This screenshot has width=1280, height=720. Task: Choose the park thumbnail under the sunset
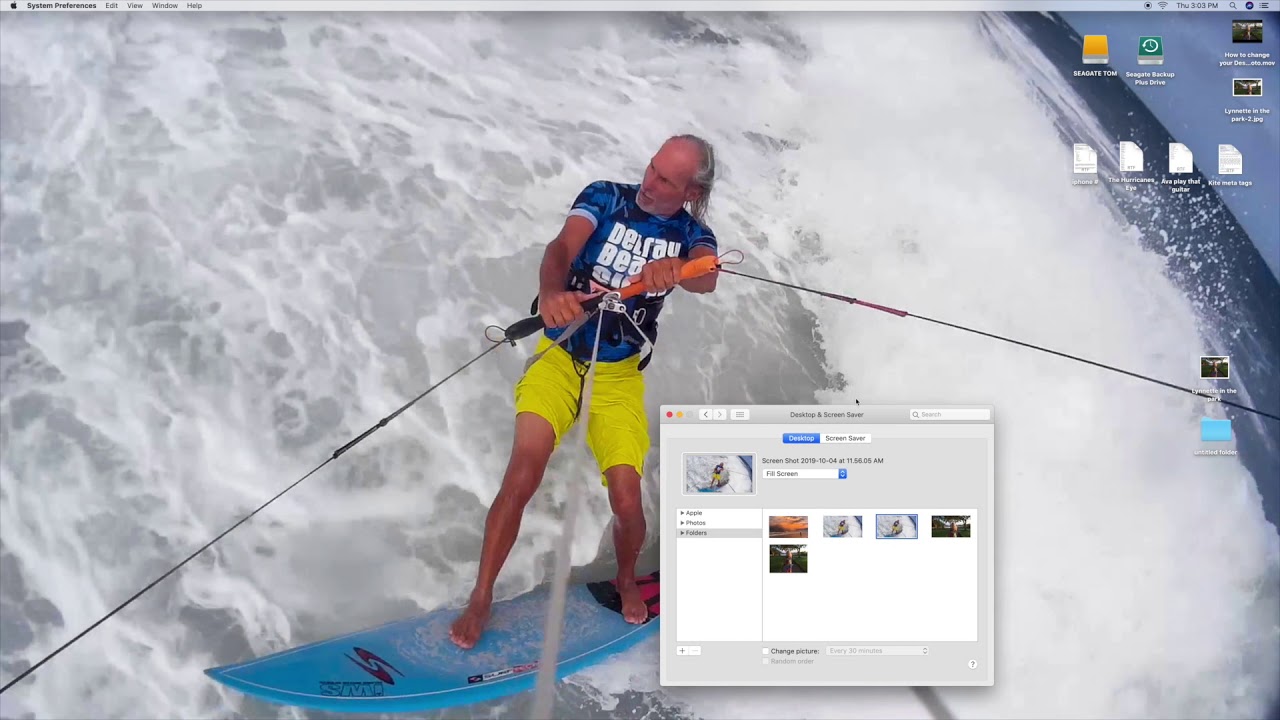coord(788,559)
